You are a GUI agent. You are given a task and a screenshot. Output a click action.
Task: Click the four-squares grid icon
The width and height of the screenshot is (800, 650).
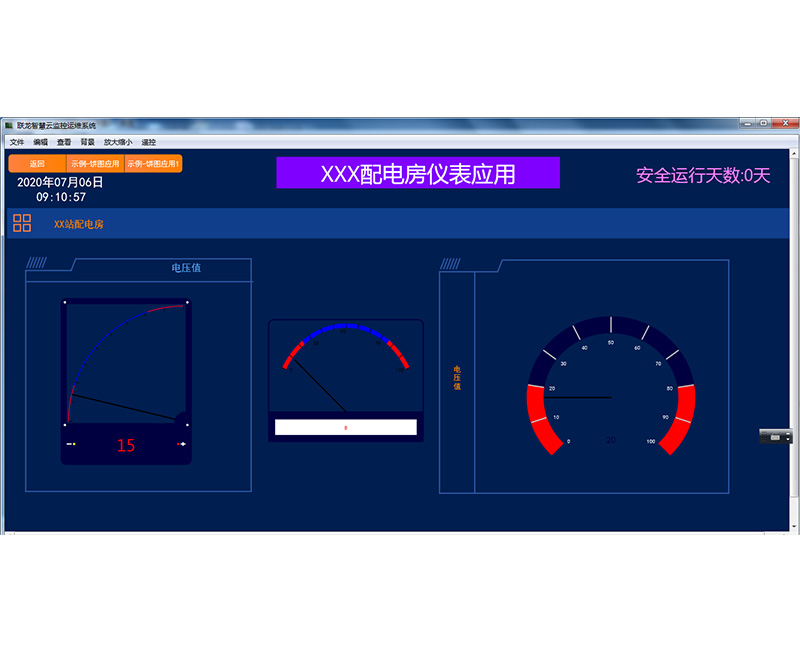[22, 223]
